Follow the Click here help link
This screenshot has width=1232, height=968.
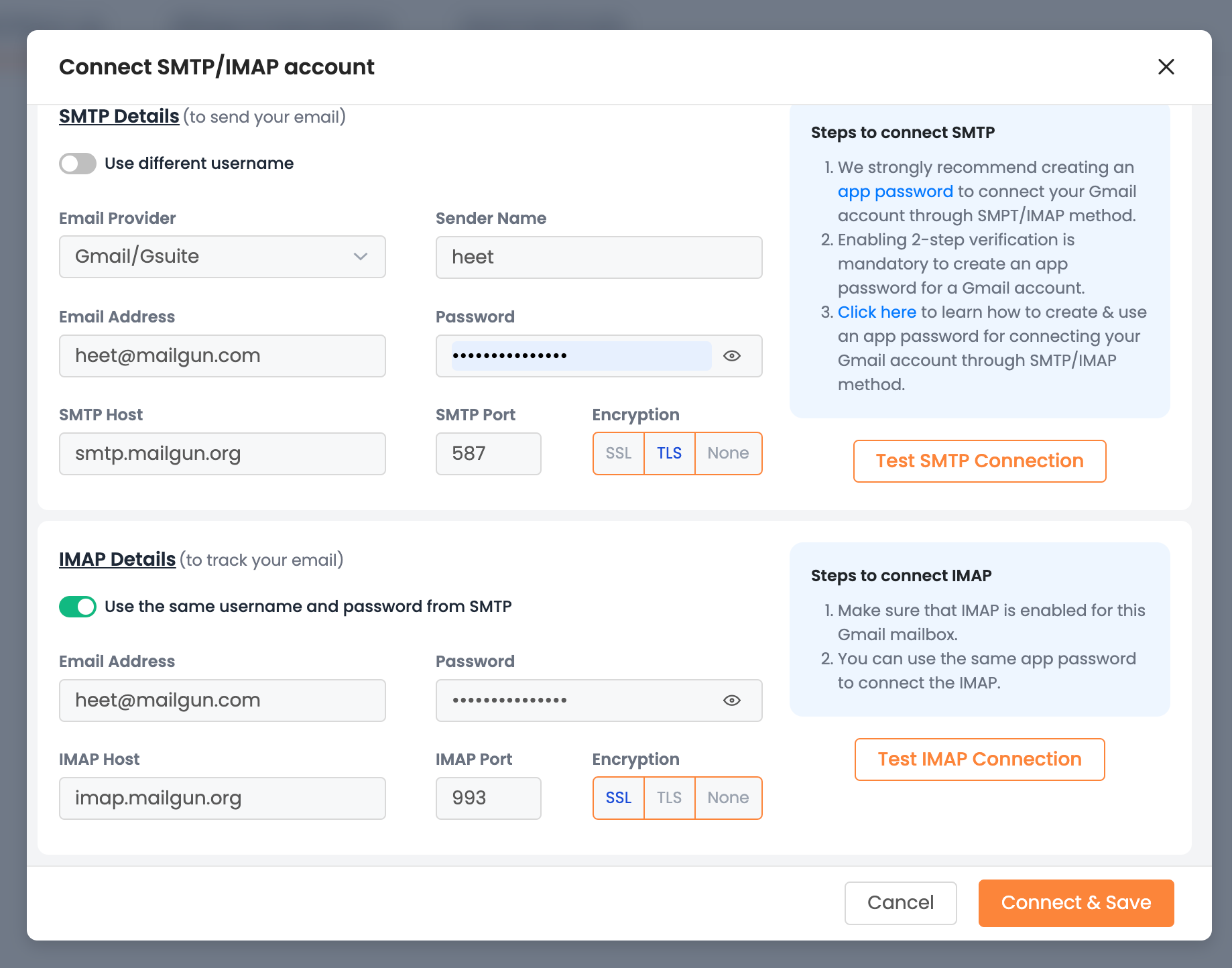[877, 312]
